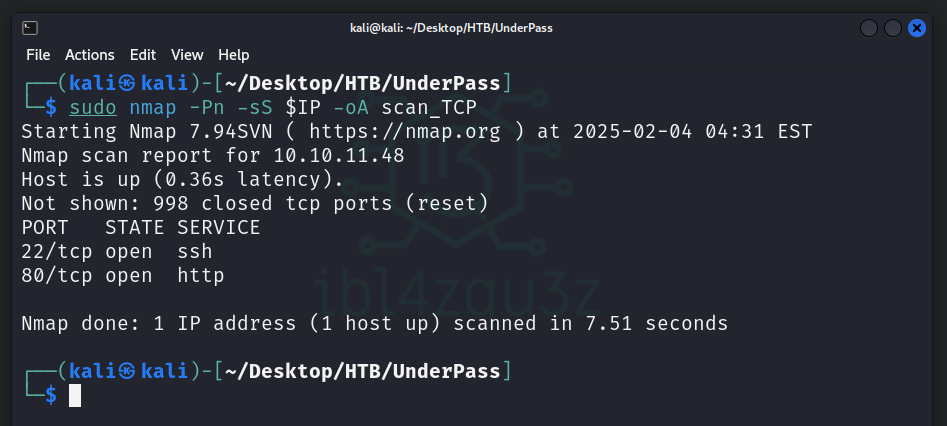Viewport: 947px width, 426px height.
Task: Click the 80/tcp open http line
Action: [x=122, y=276]
